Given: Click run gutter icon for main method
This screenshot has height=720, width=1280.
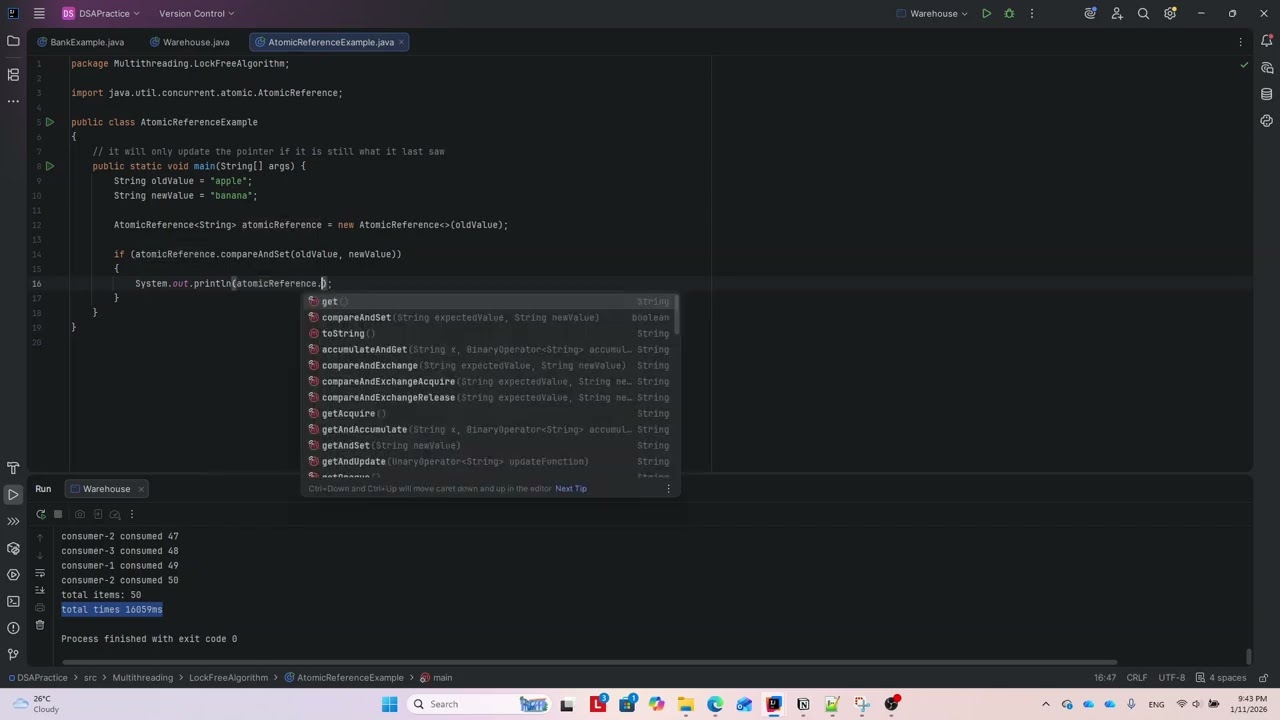Looking at the screenshot, I should [49, 166].
